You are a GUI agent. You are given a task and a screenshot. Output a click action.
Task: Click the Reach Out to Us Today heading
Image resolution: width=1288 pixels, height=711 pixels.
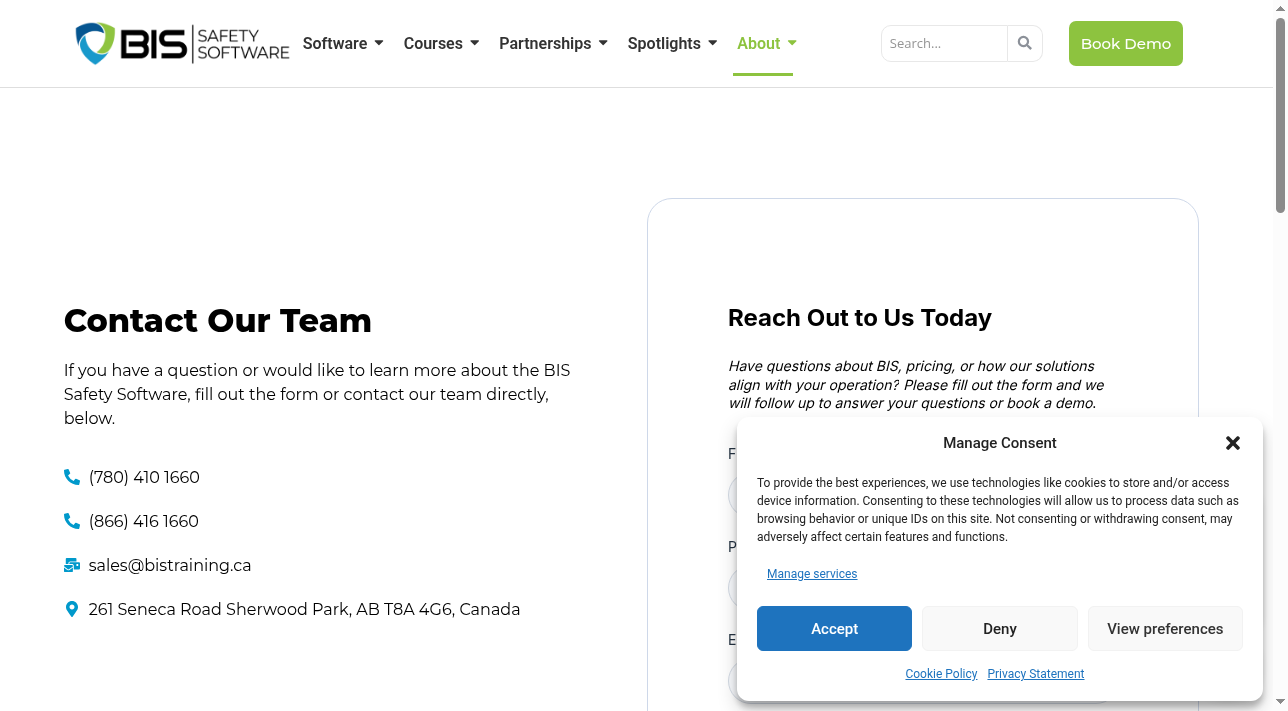pyautogui.click(x=860, y=318)
